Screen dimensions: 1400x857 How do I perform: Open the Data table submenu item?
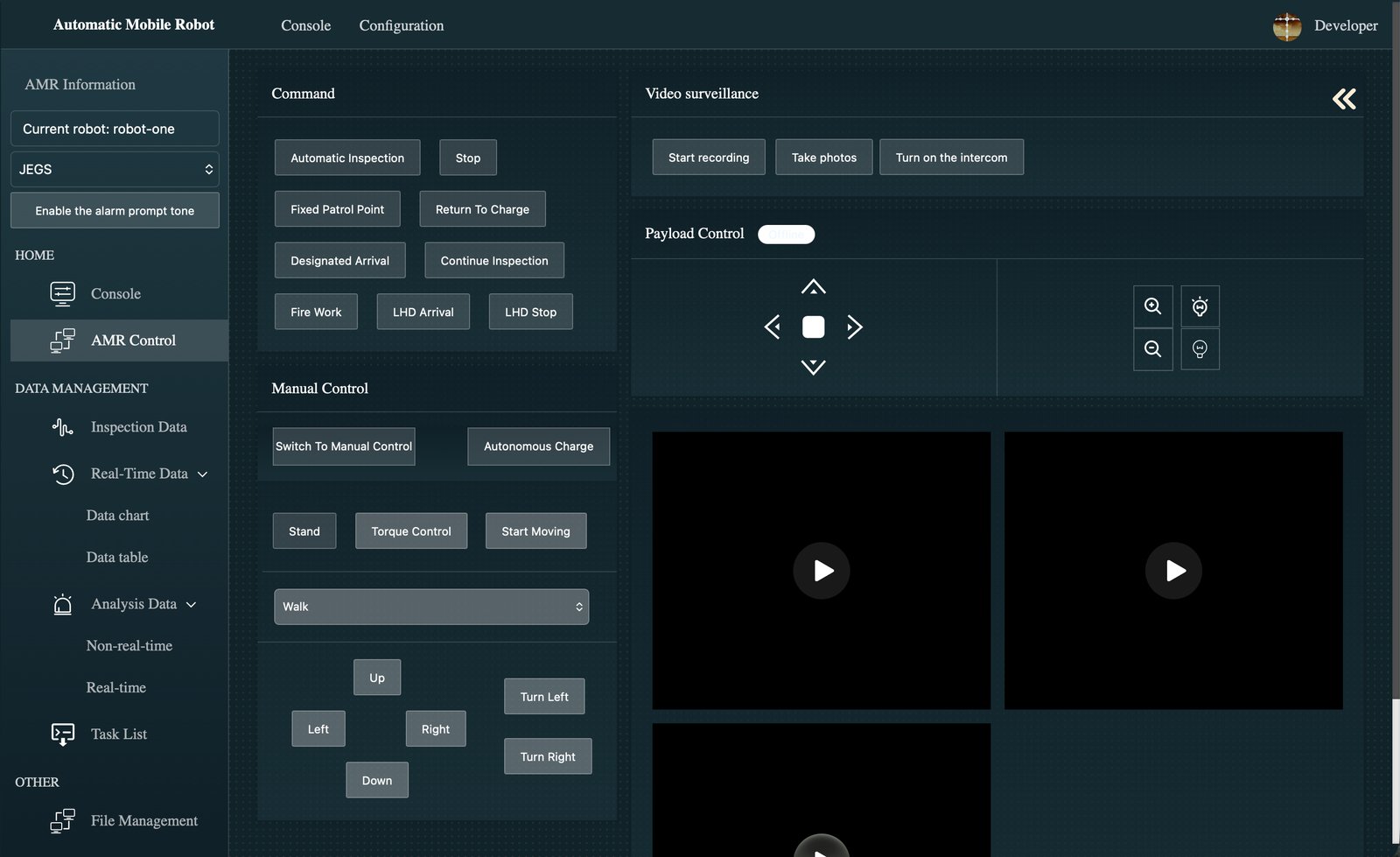tap(117, 558)
